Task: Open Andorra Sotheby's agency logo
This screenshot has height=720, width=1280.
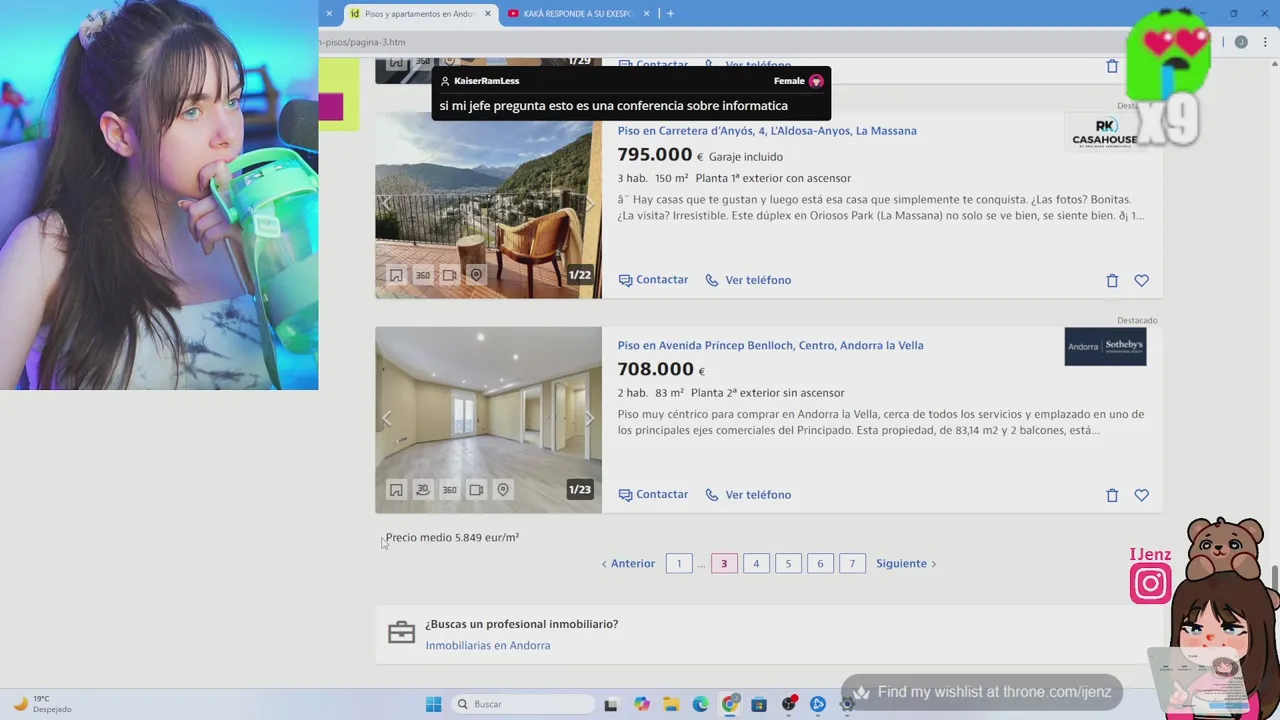Action: pyautogui.click(x=1105, y=347)
